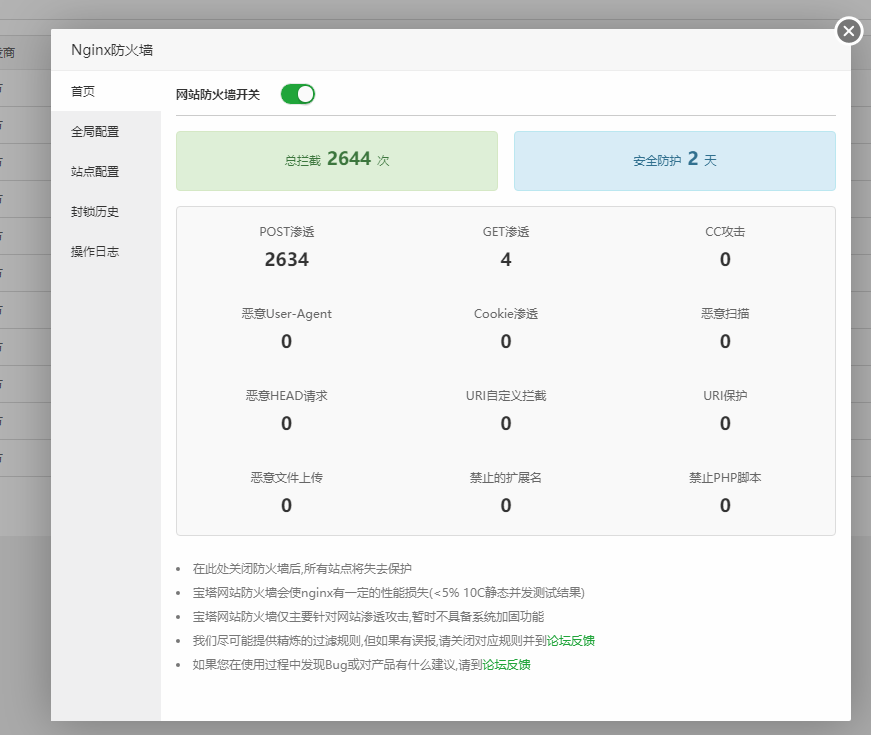Click the POST渗透 count 2634
This screenshot has height=735, width=871.
[x=287, y=259]
